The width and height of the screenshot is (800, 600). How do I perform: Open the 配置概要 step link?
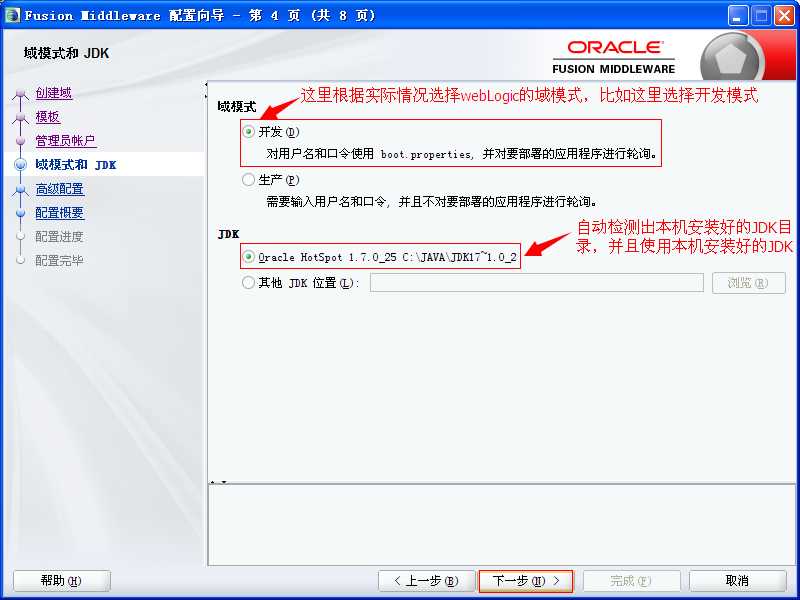(x=60, y=213)
